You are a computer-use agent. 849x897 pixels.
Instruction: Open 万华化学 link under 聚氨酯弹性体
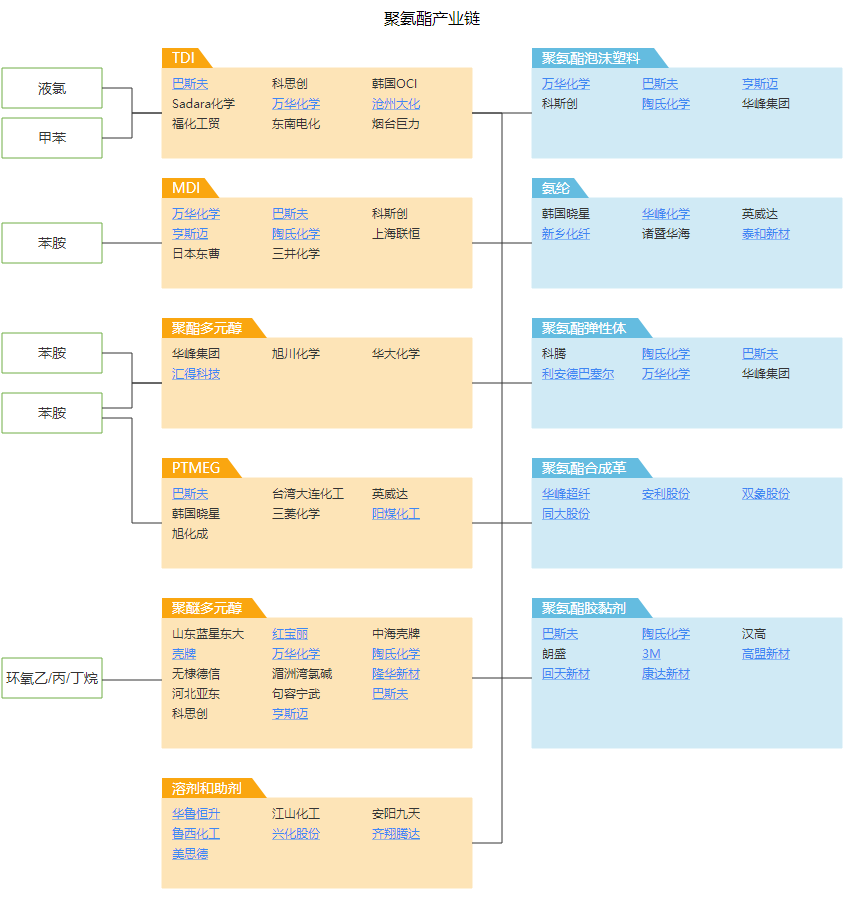pyautogui.click(x=666, y=374)
